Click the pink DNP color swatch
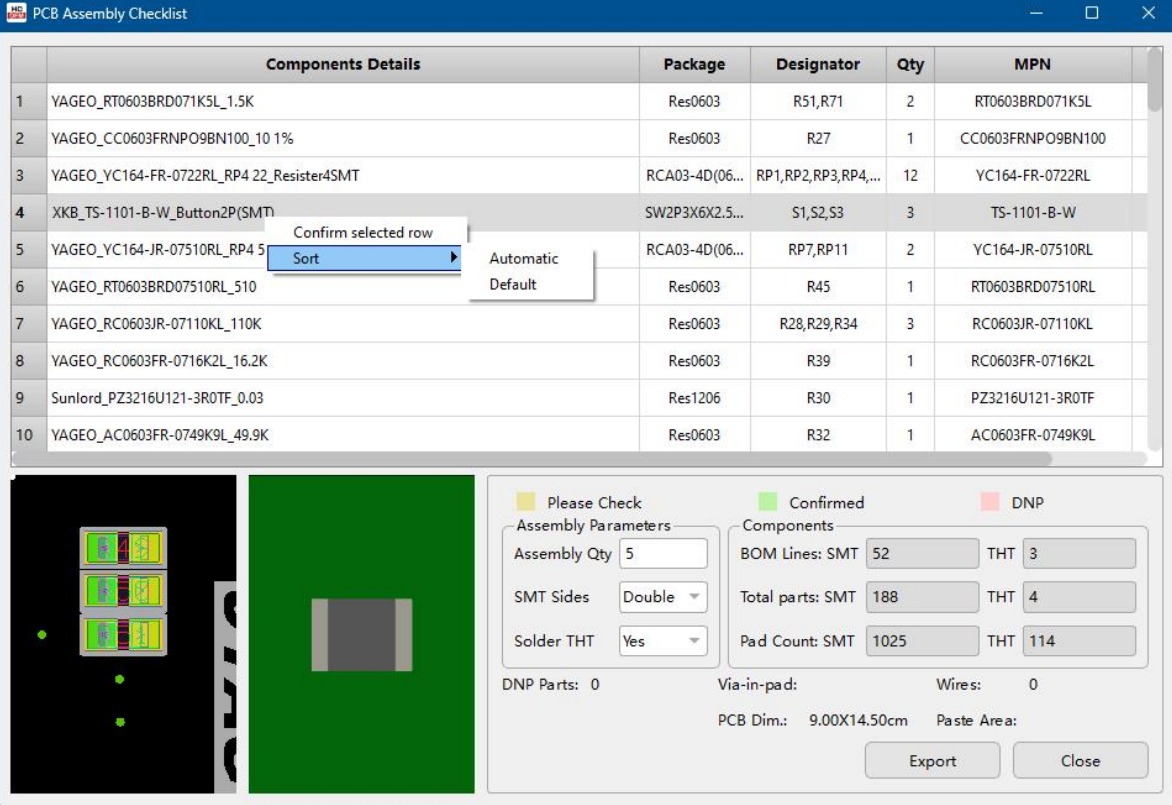Screen dimensions: 1172x805 (x=990, y=502)
